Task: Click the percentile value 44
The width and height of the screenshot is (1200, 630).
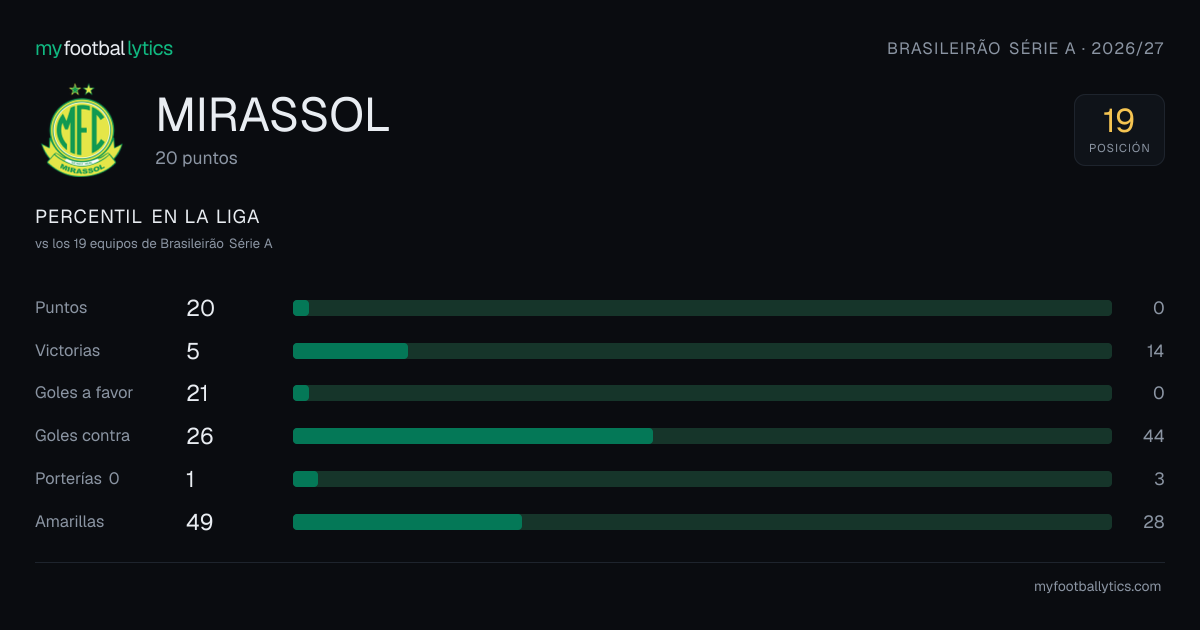Action: [x=1154, y=436]
